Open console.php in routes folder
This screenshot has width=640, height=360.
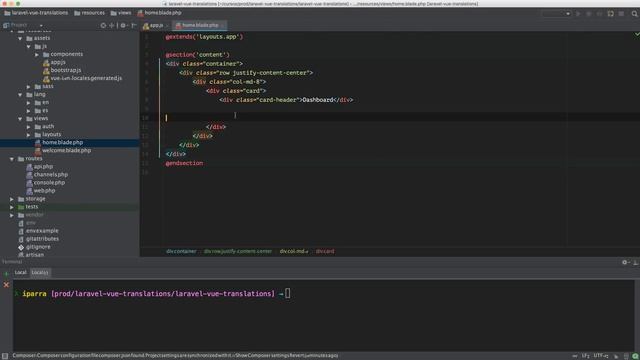(45, 182)
